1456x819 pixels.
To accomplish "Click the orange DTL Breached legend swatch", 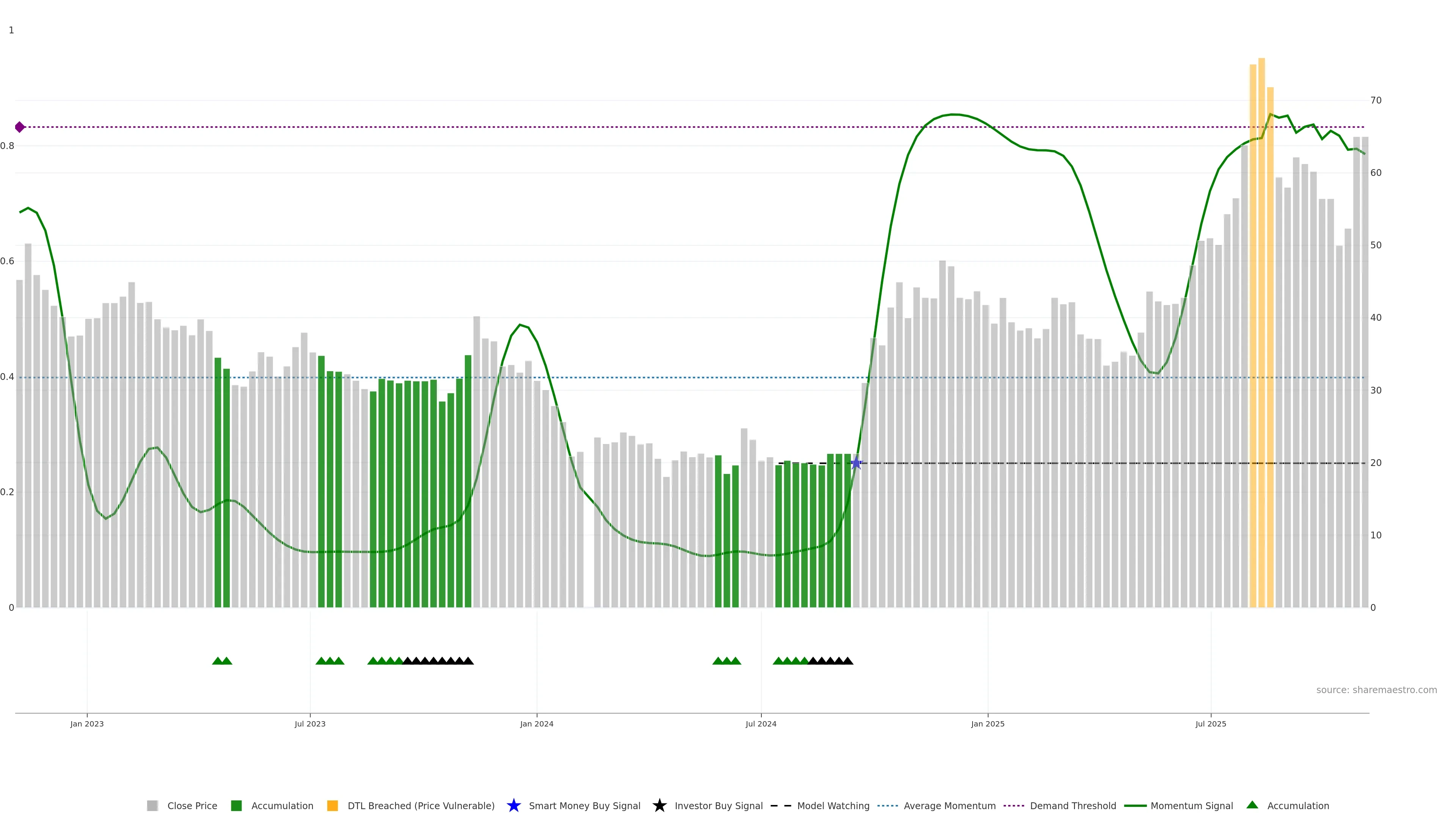I will 333,805.
